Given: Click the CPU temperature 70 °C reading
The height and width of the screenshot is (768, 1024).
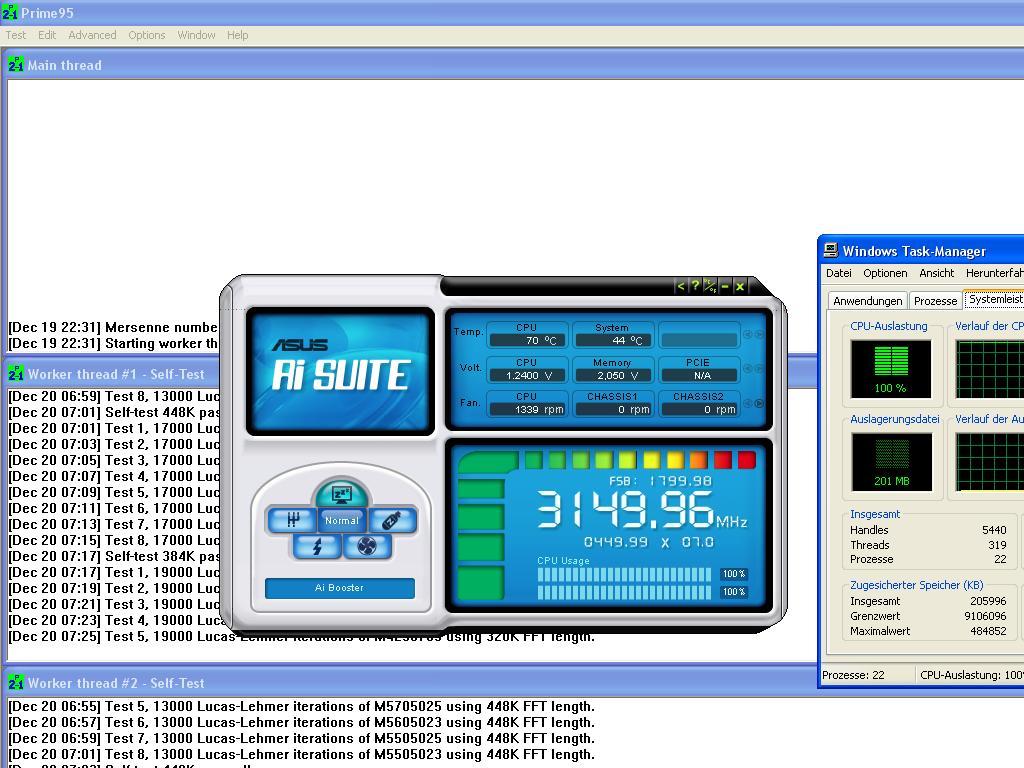Looking at the screenshot, I should click(x=527, y=340).
